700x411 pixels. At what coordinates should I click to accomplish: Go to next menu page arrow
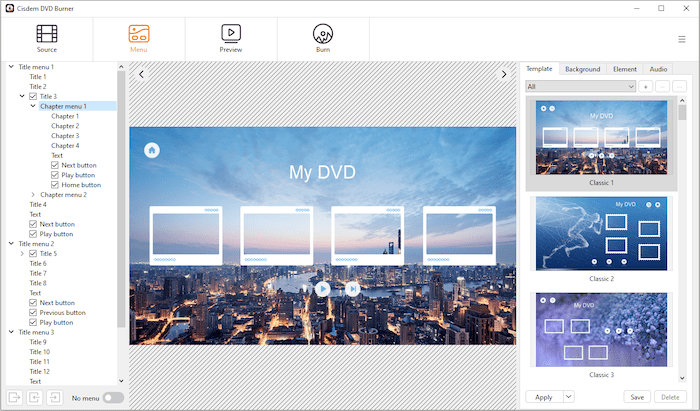[x=504, y=74]
